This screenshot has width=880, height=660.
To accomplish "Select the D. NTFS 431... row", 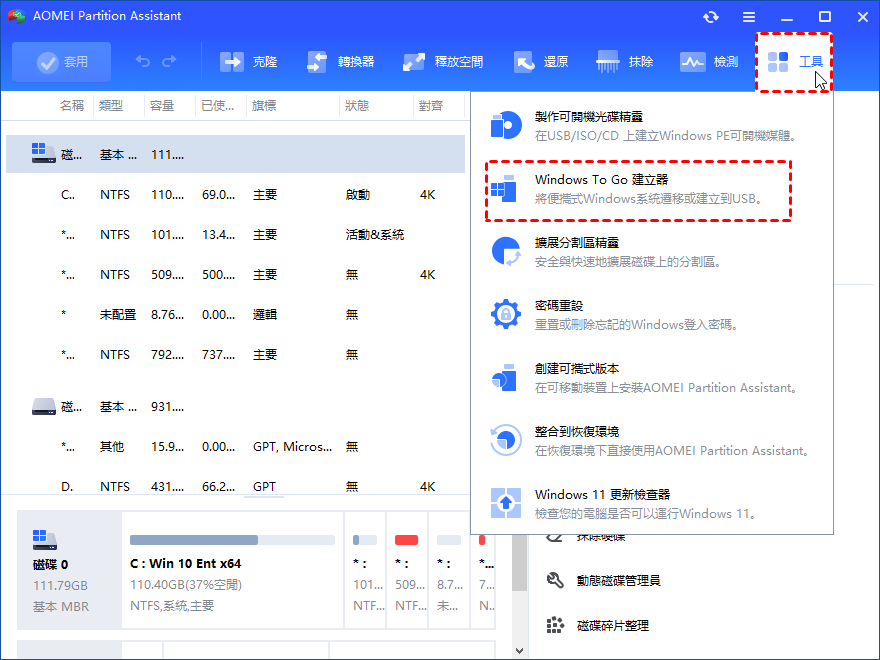I will (x=236, y=486).
